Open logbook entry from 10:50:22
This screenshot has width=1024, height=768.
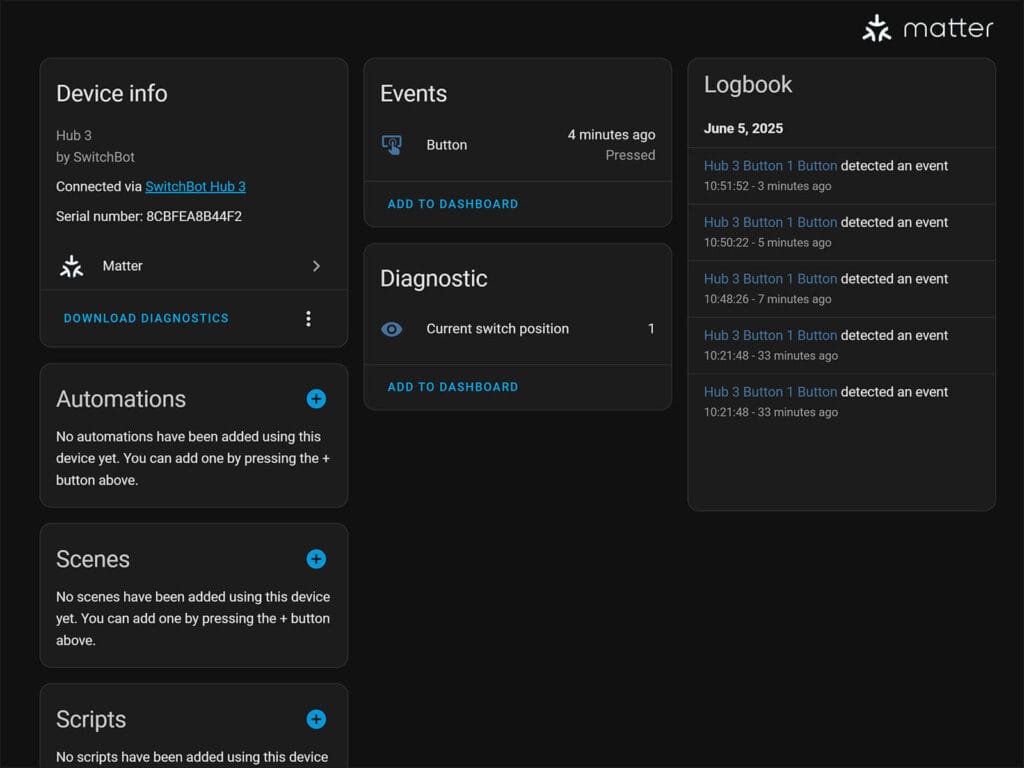coord(841,232)
